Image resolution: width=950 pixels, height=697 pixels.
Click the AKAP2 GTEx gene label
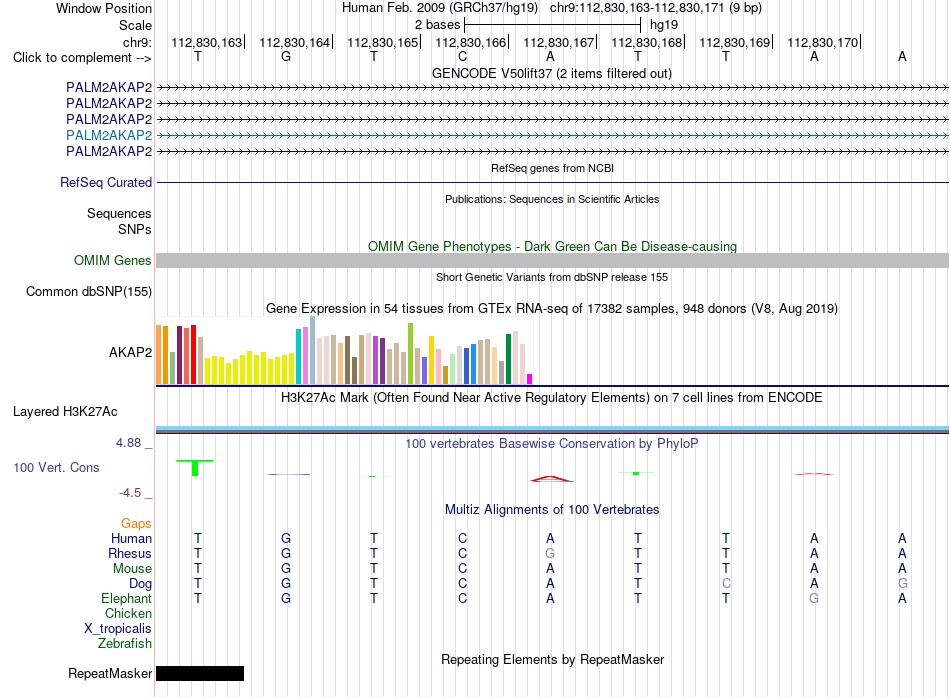(130, 352)
